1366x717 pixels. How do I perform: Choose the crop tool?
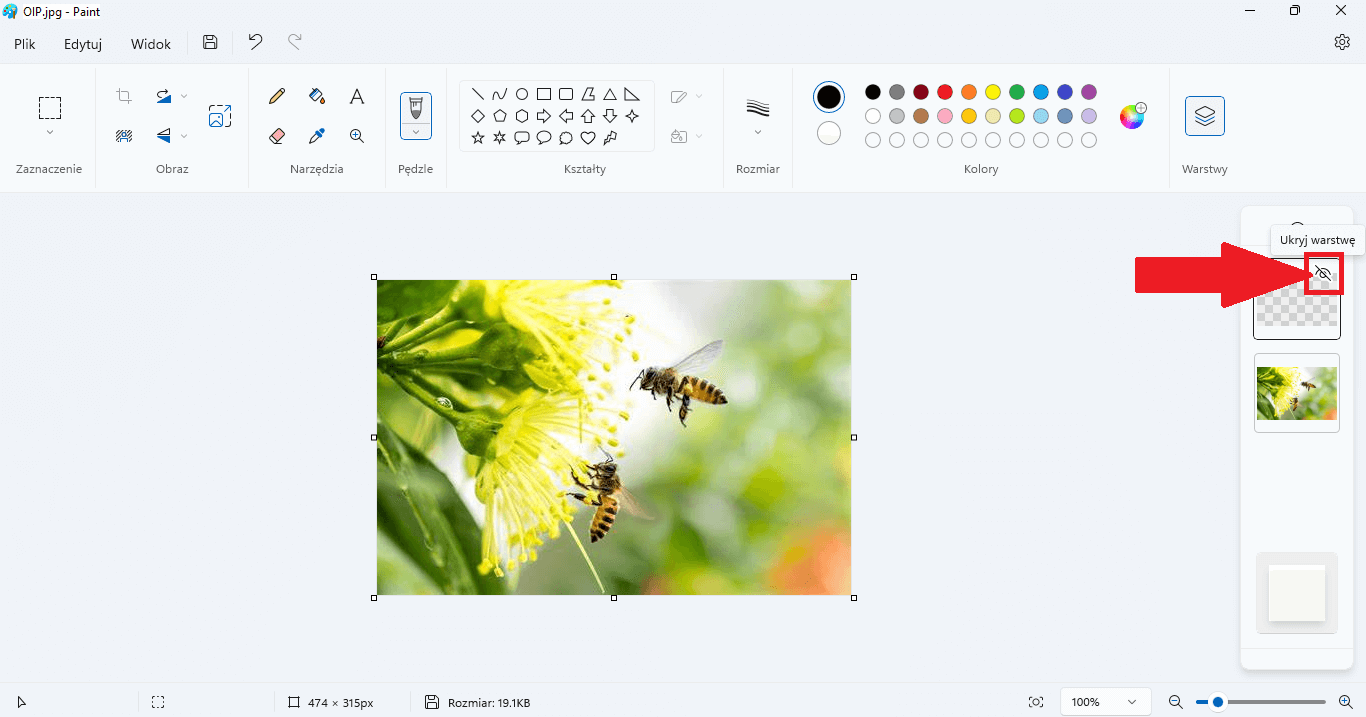coord(124,96)
